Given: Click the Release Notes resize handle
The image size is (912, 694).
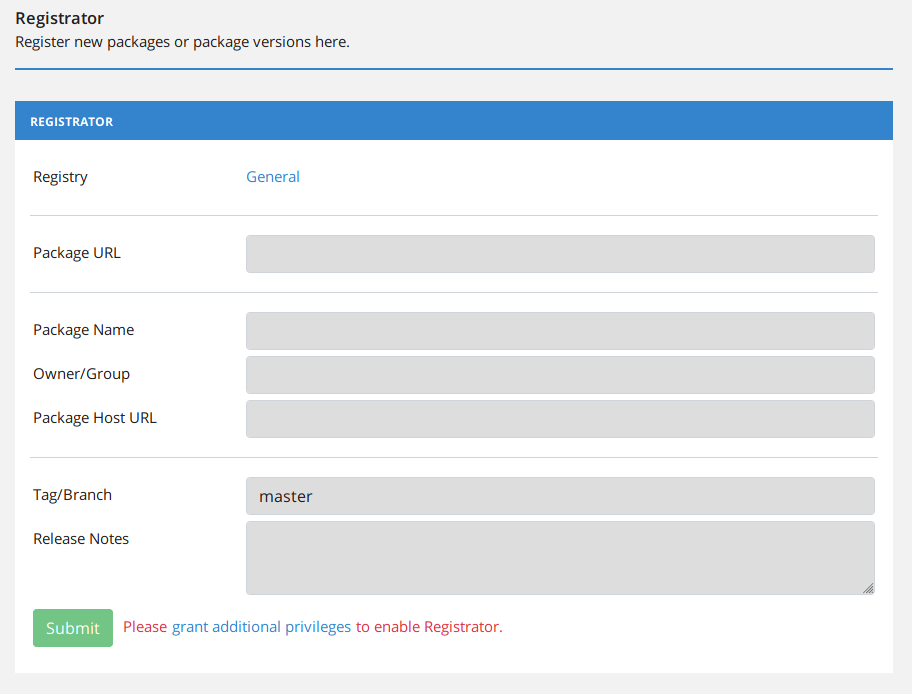Looking at the screenshot, I should coord(869,589).
